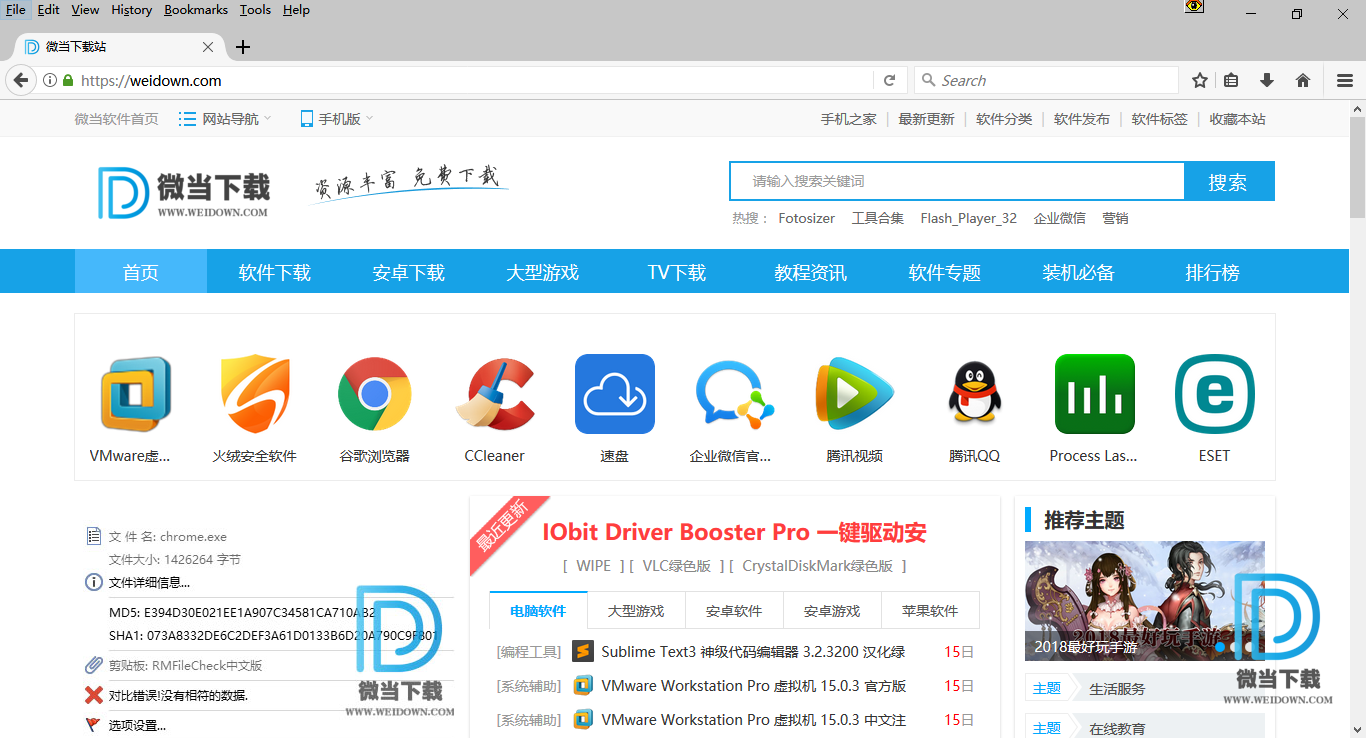The image size is (1366, 738).
Task: Open the Bookmarks menu
Action: point(196,10)
